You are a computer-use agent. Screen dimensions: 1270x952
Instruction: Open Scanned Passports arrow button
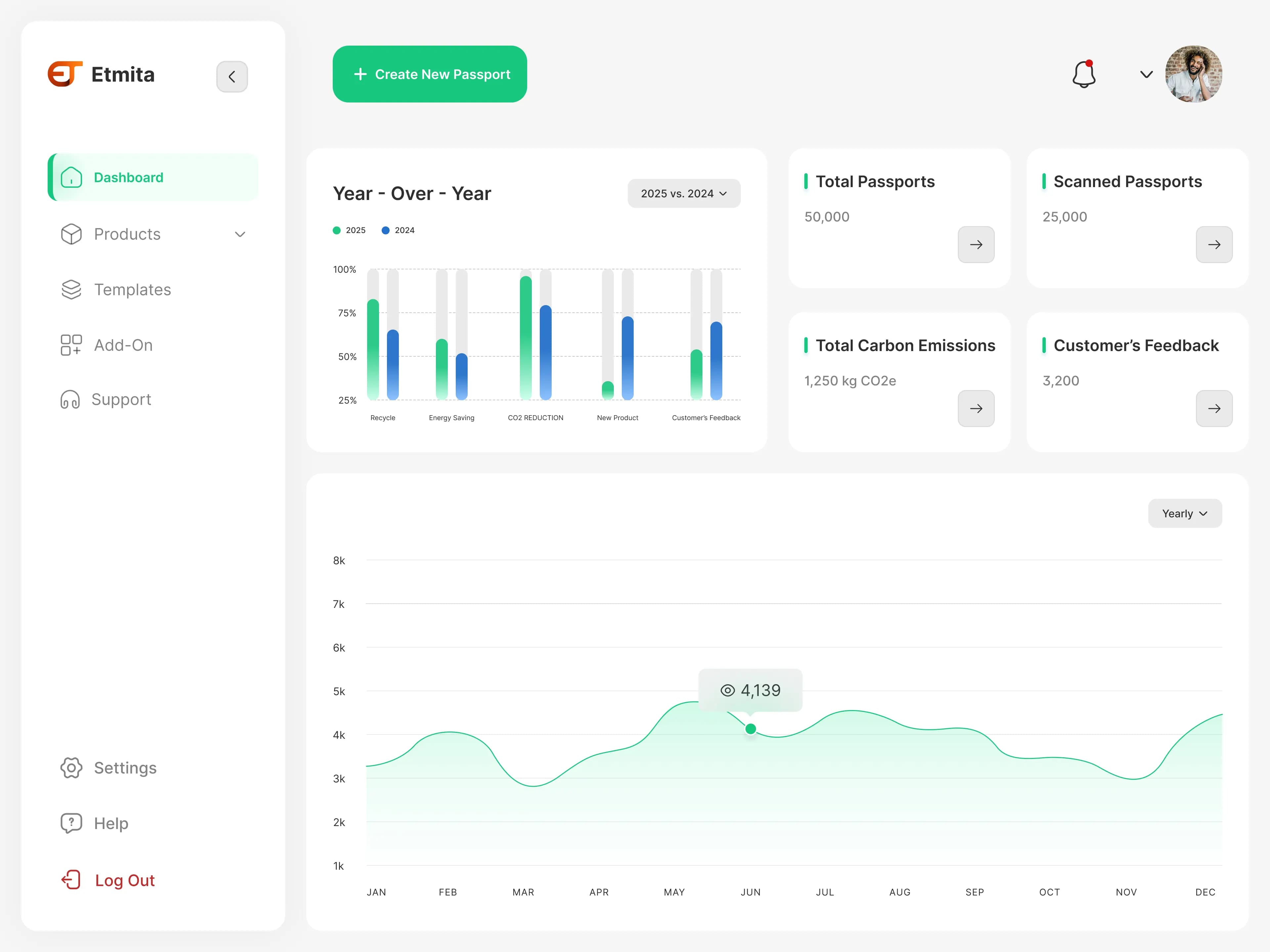point(1214,245)
